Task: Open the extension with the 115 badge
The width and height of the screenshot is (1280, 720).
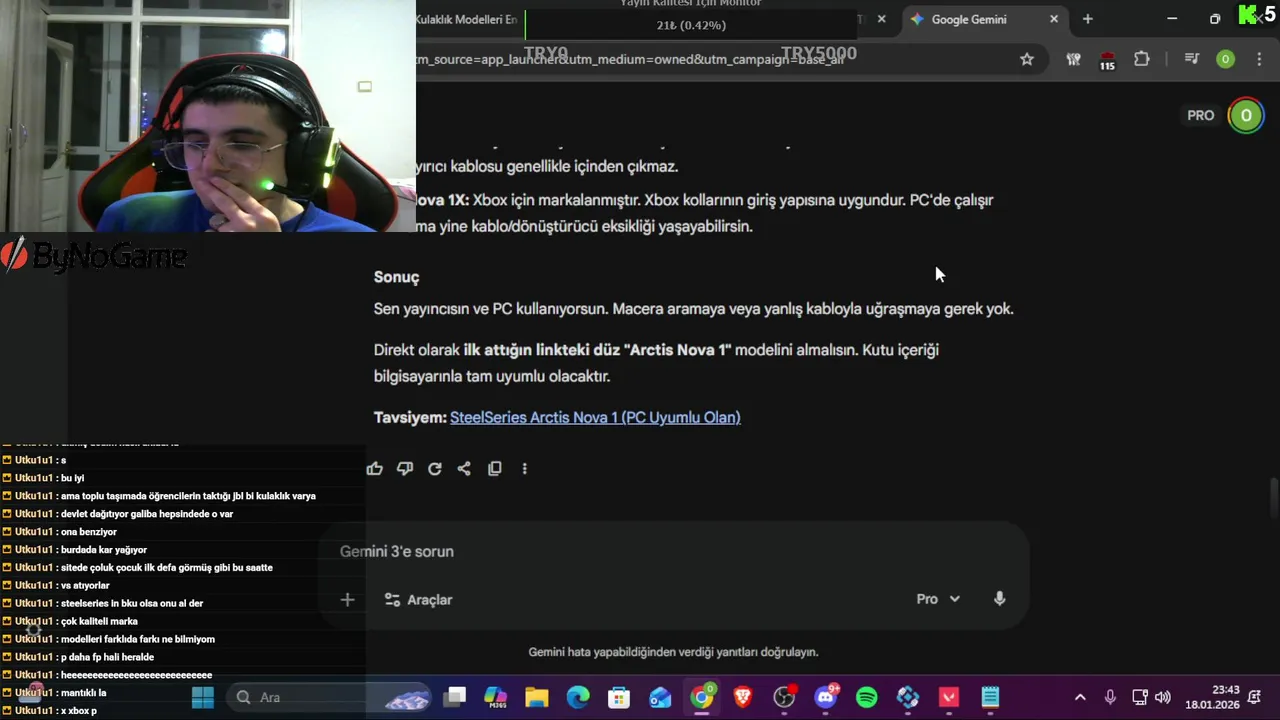Action: [1107, 60]
